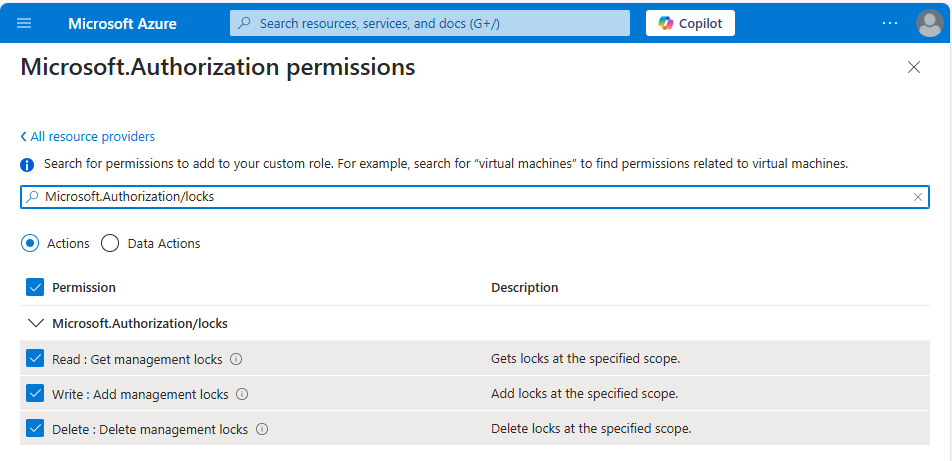Collapse the Microsoft.Authorization/locks group
The width and height of the screenshot is (952, 461).
click(36, 324)
